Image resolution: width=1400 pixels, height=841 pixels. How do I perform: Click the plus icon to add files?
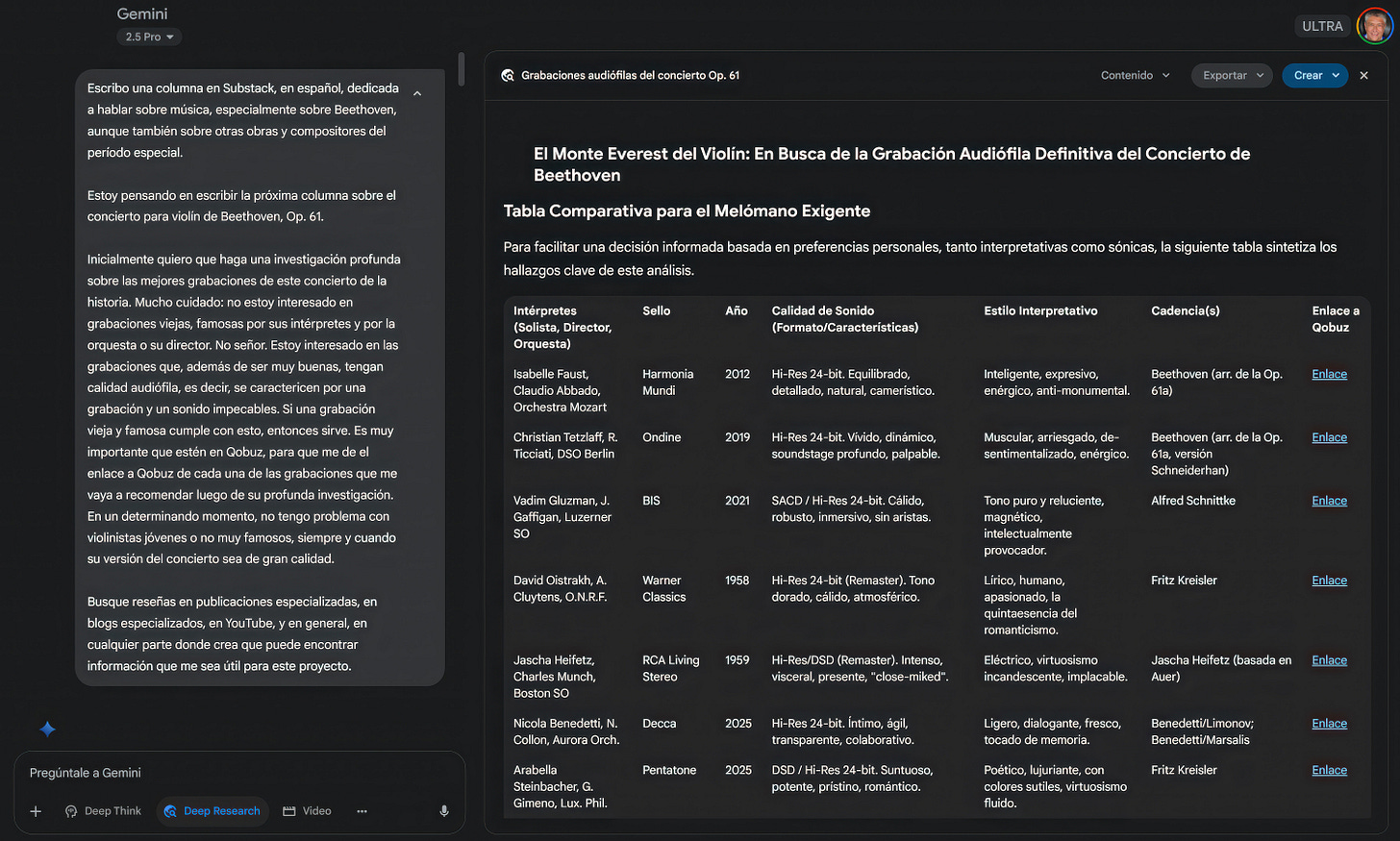[x=36, y=811]
